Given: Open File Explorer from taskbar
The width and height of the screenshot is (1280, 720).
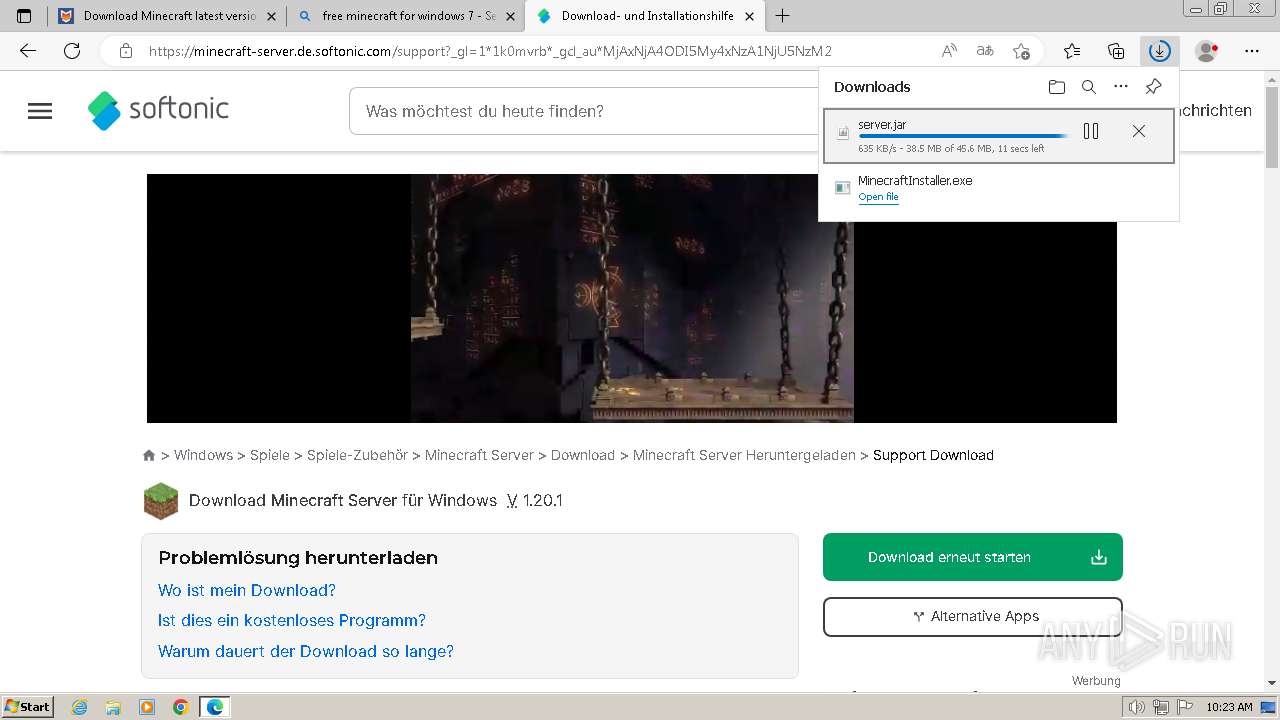Looking at the screenshot, I should point(113,707).
